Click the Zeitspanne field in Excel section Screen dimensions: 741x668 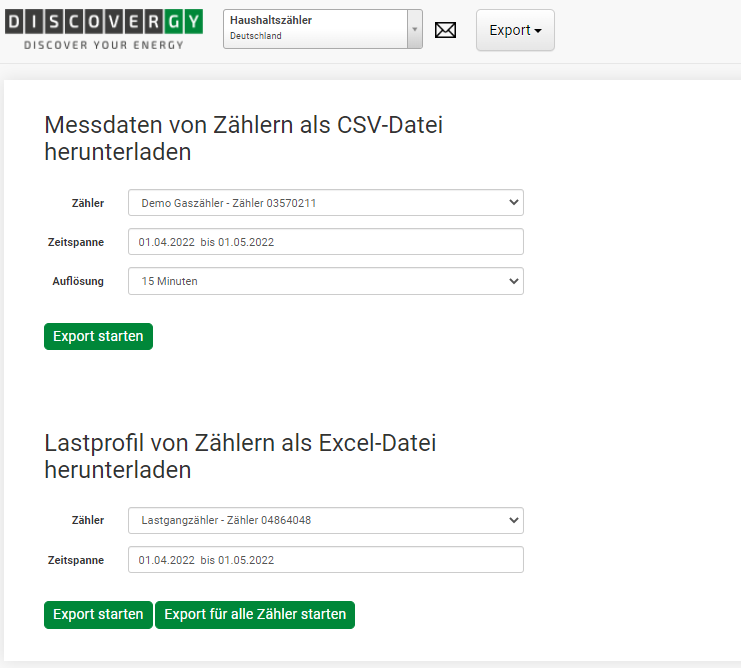[325, 560]
